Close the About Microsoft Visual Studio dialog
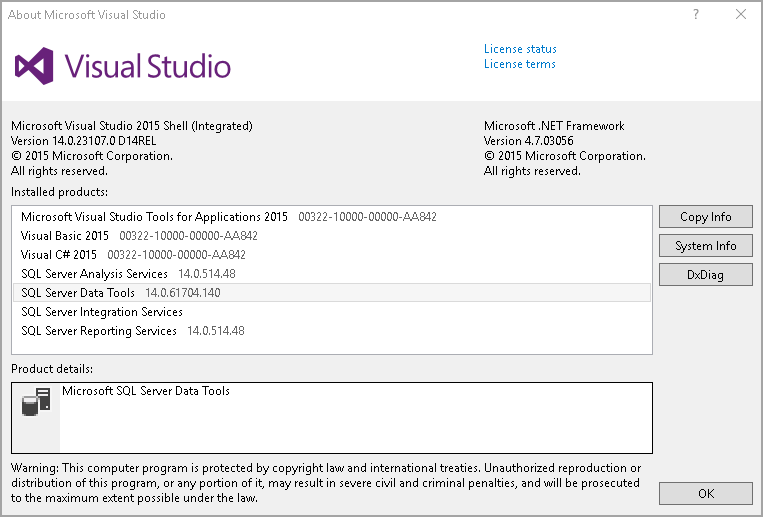The height and width of the screenshot is (517, 763). coord(740,15)
